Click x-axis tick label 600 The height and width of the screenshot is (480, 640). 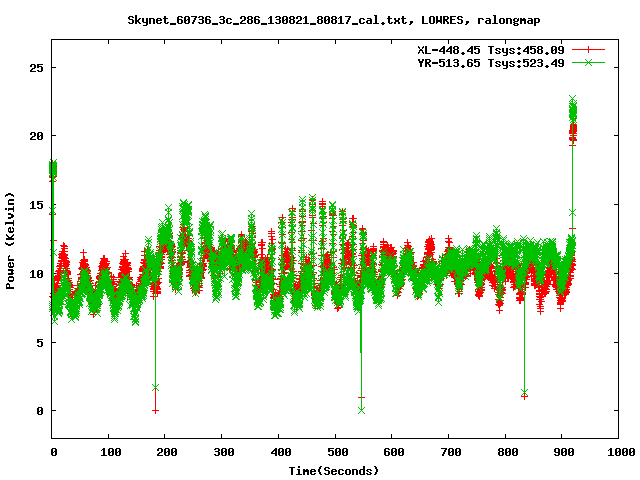394,452
